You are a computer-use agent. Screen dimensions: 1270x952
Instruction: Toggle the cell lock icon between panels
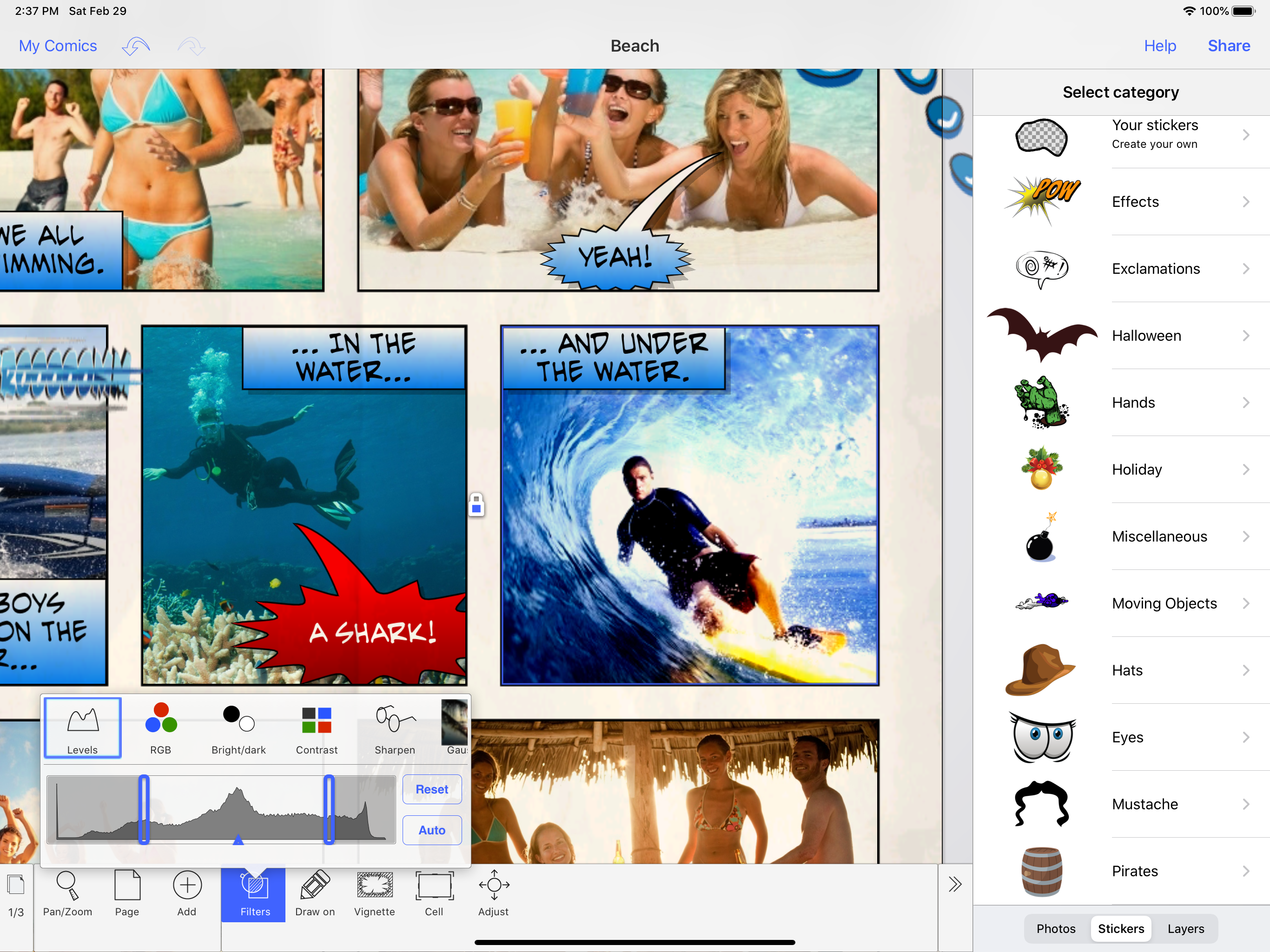476,505
